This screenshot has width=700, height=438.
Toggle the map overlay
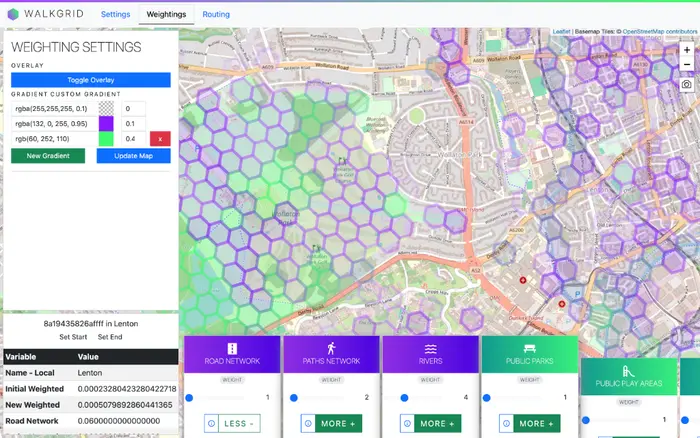pos(91,80)
